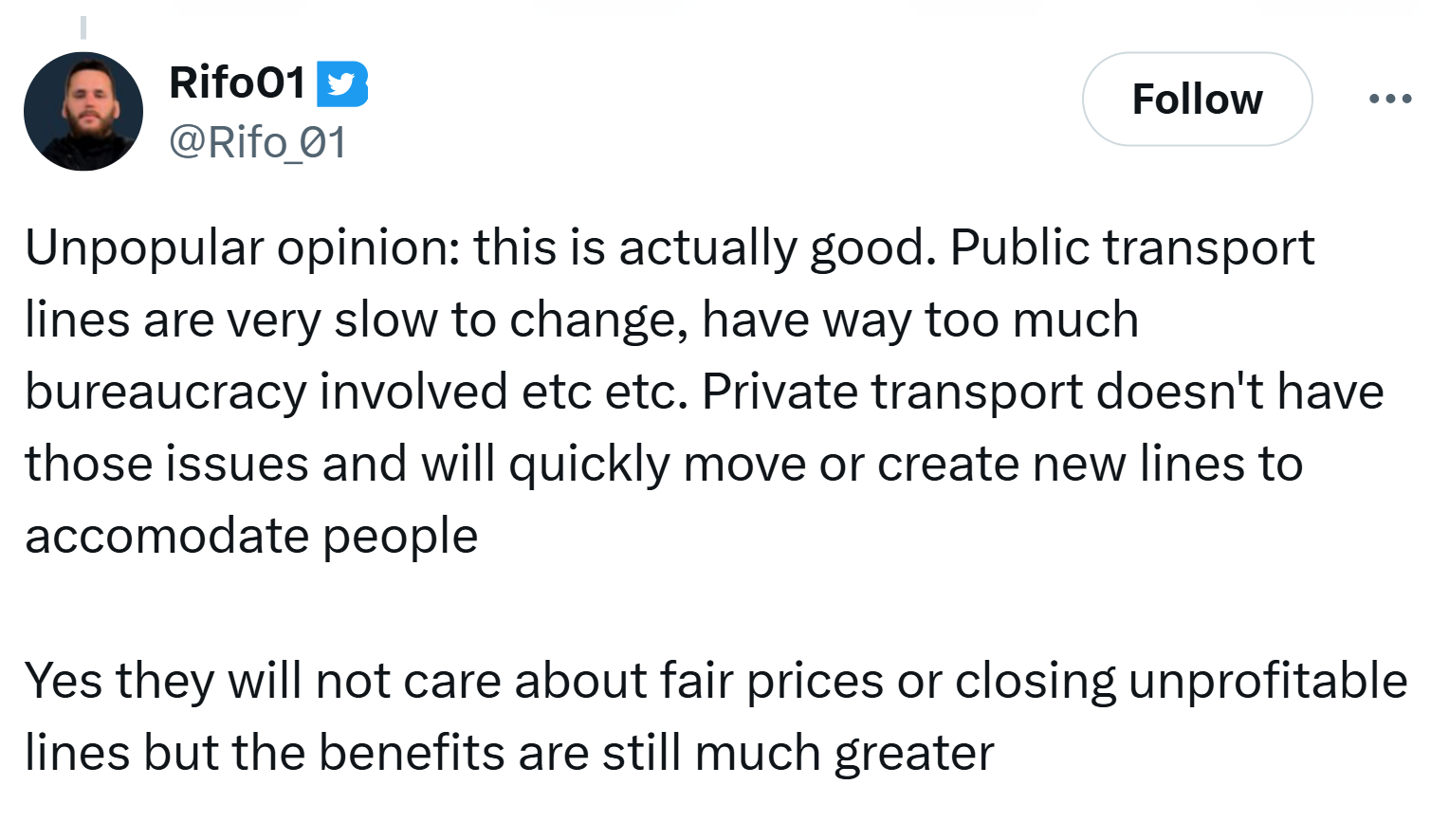The height and width of the screenshot is (840, 1449).
Task: Click the thread connector line above avatar
Action: pyautogui.click(x=83, y=27)
